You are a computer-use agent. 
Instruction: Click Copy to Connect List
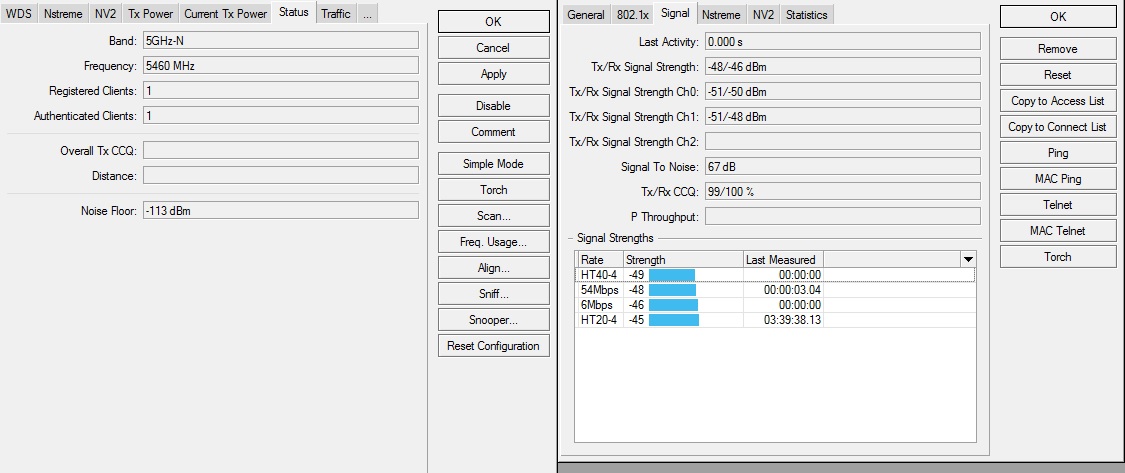point(1058,127)
